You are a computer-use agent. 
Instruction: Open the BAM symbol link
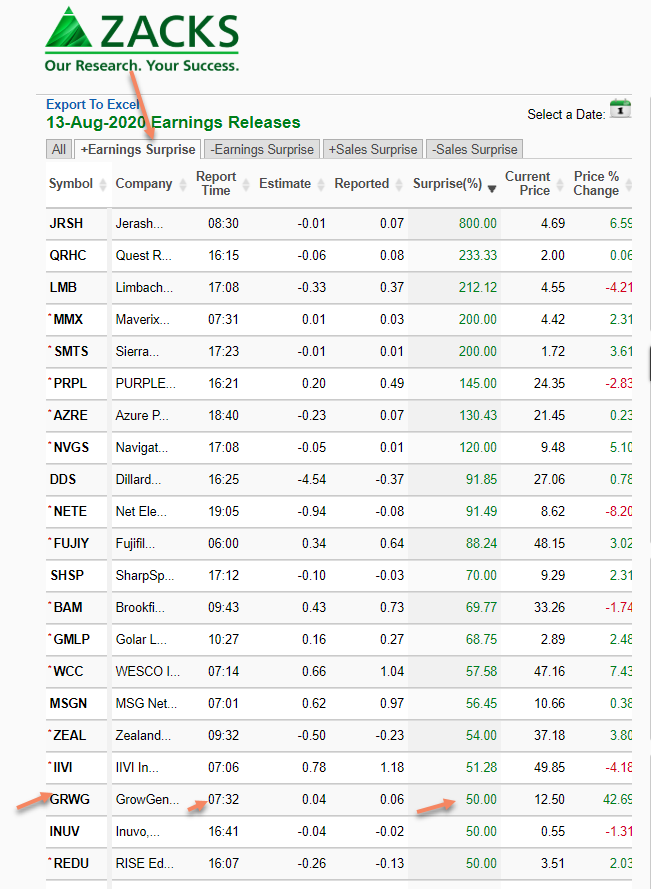click(x=67, y=607)
